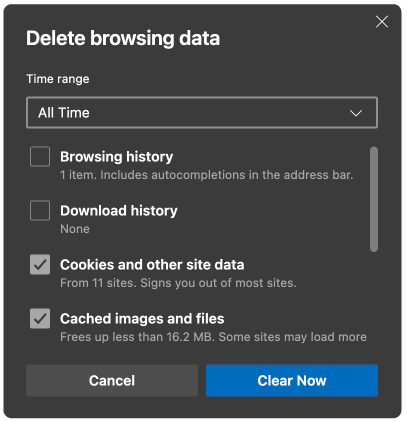Click the '1 item. Includes autocompletions' description
Image resolution: width=407 pixels, height=422 pixels.
(x=206, y=175)
